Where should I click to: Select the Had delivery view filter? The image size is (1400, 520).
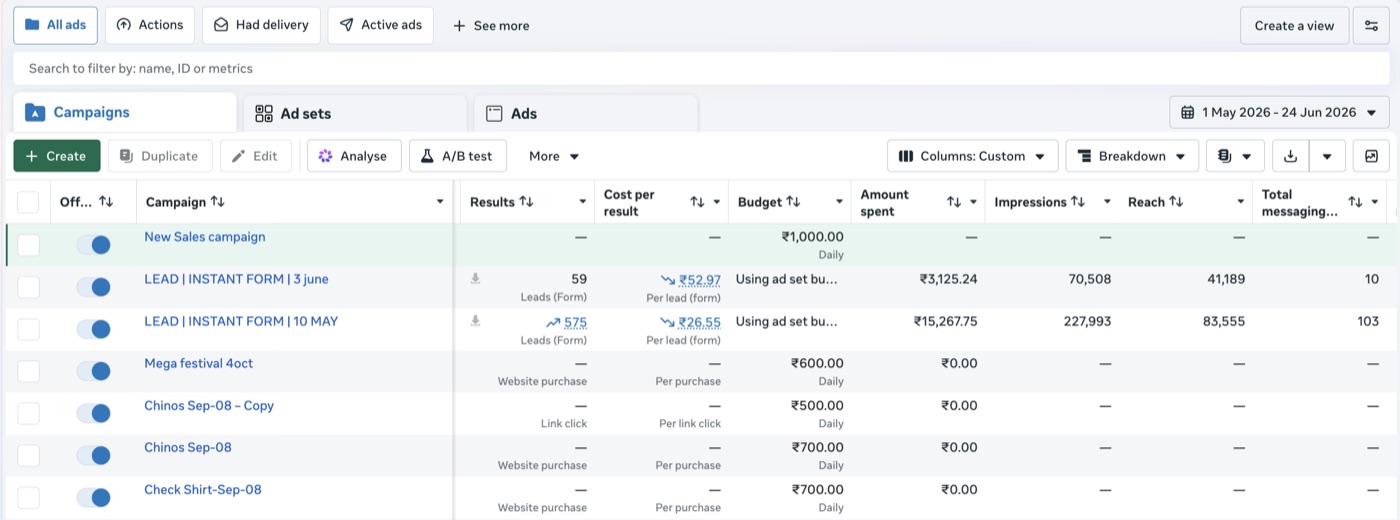point(261,25)
